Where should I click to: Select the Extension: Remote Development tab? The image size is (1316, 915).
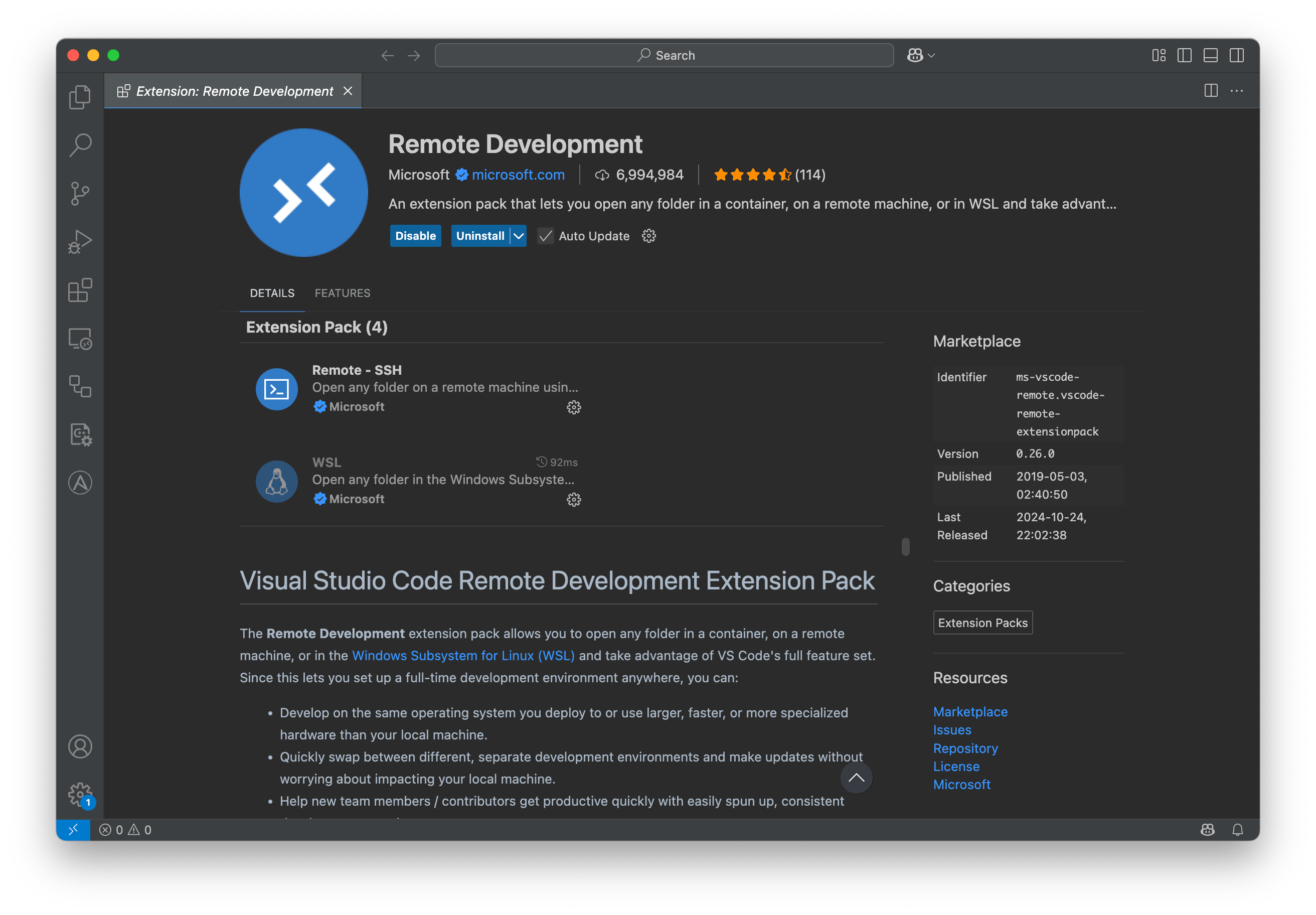pyautogui.click(x=233, y=91)
